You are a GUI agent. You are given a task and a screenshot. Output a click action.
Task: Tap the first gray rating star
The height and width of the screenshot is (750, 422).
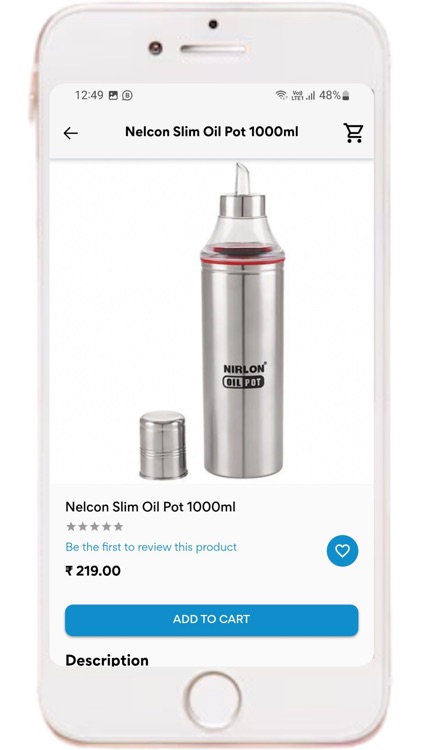71,527
